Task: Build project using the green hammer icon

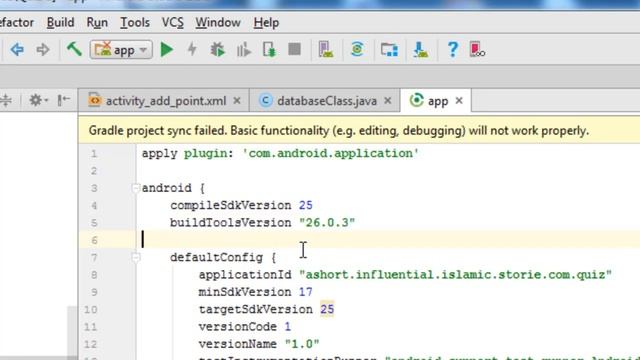Action: coord(74,49)
